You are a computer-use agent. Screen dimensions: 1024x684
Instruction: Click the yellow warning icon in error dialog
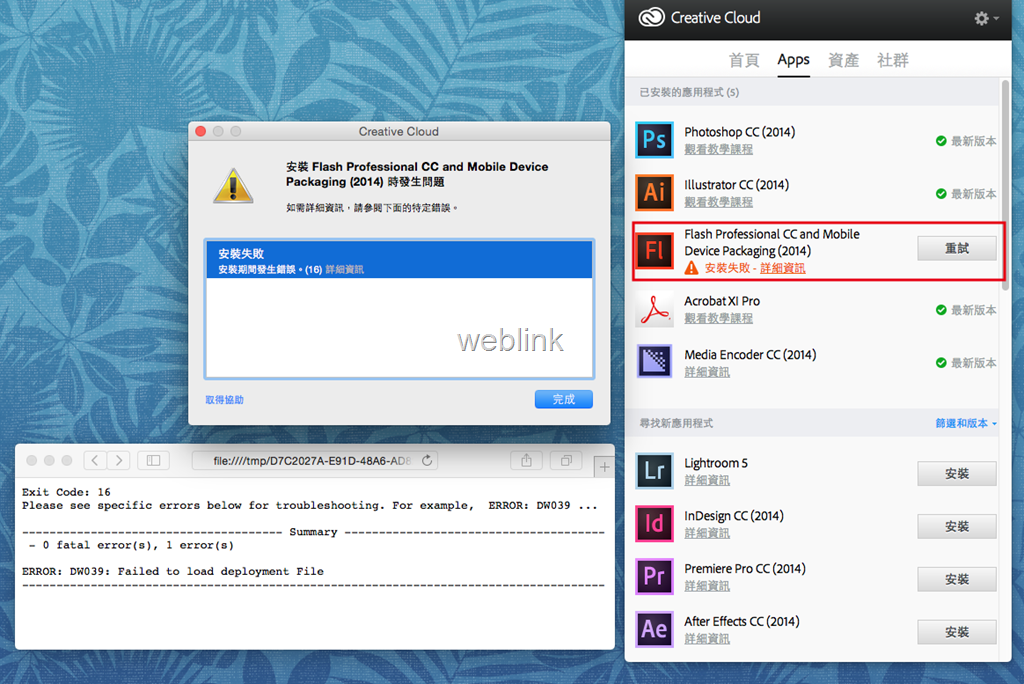[233, 186]
